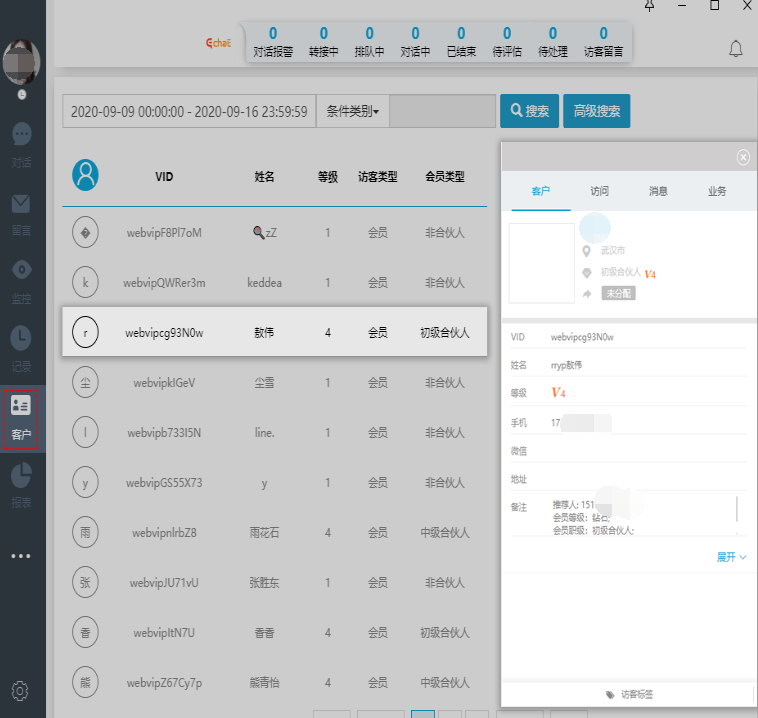
Task: Close the customer detail panel
Action: 742,157
